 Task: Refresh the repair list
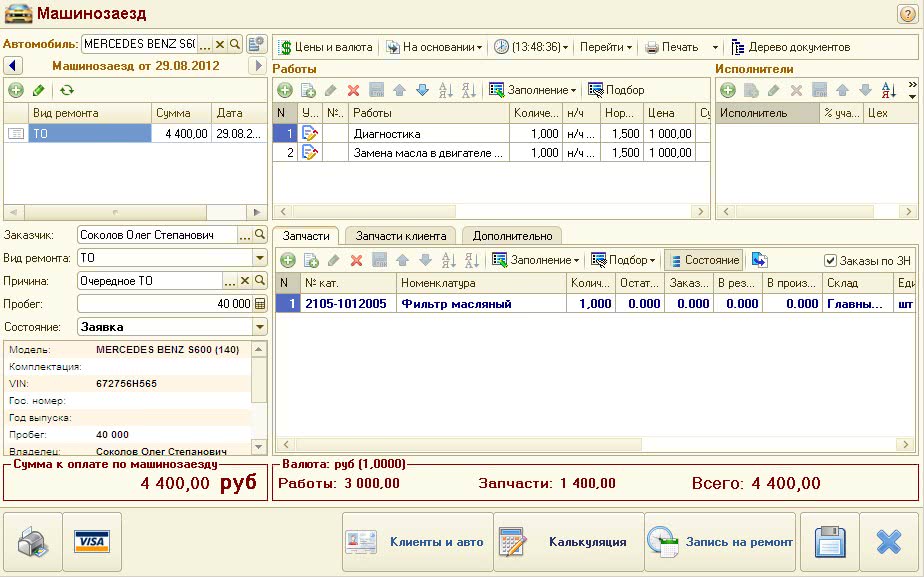coord(67,90)
